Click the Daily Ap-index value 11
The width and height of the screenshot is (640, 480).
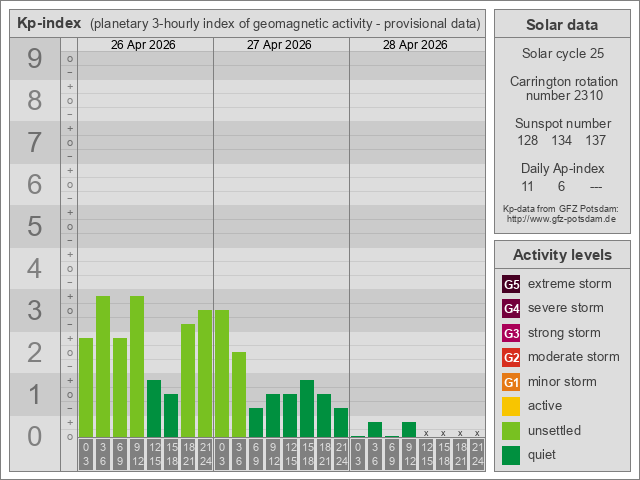(528, 186)
